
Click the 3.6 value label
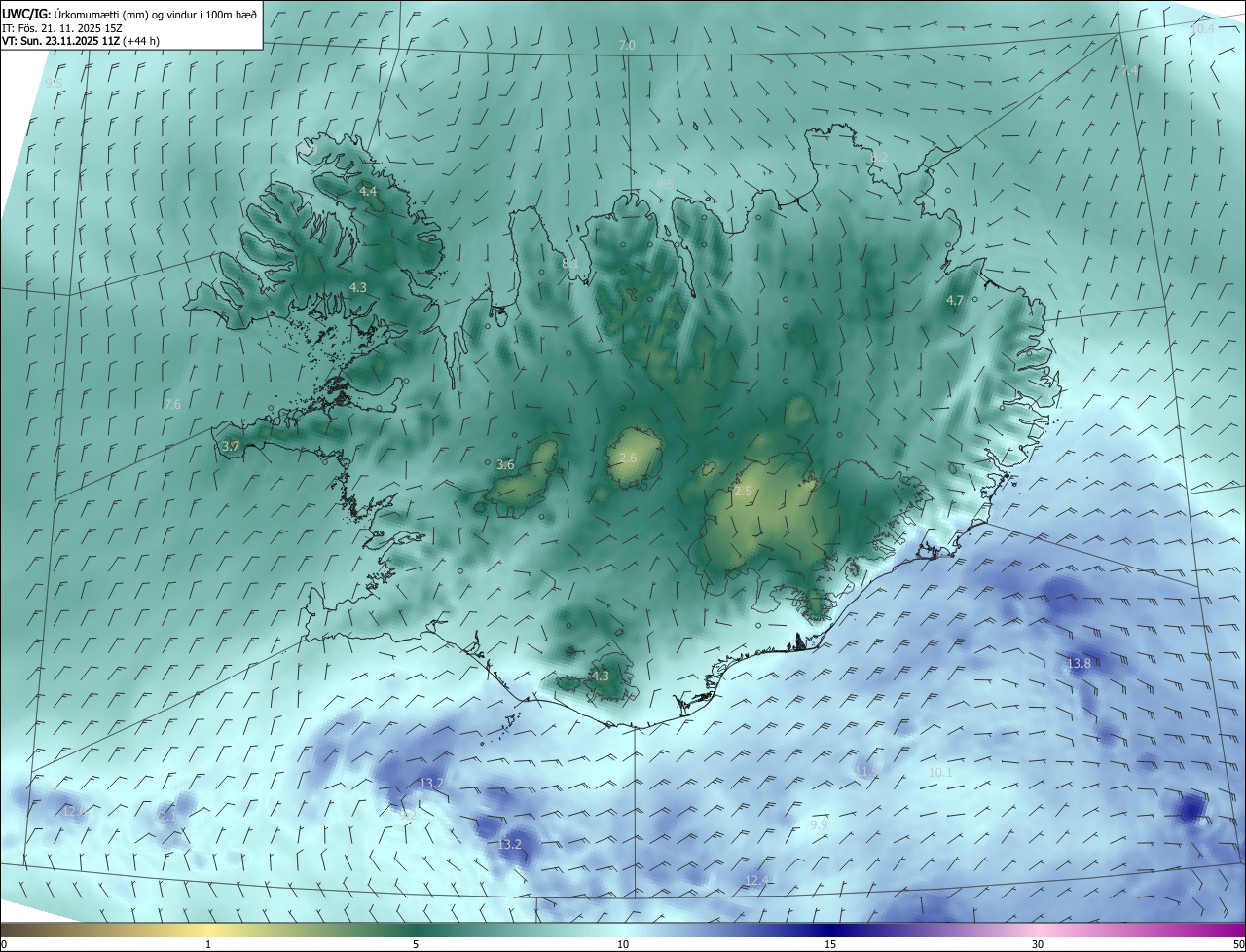coord(505,465)
